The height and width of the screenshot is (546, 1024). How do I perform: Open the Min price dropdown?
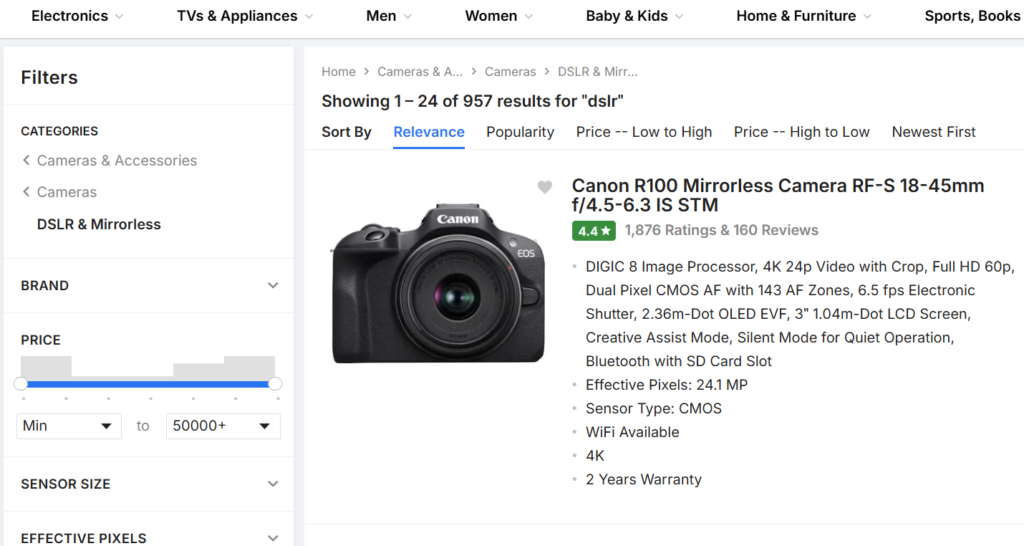pyautogui.click(x=69, y=426)
